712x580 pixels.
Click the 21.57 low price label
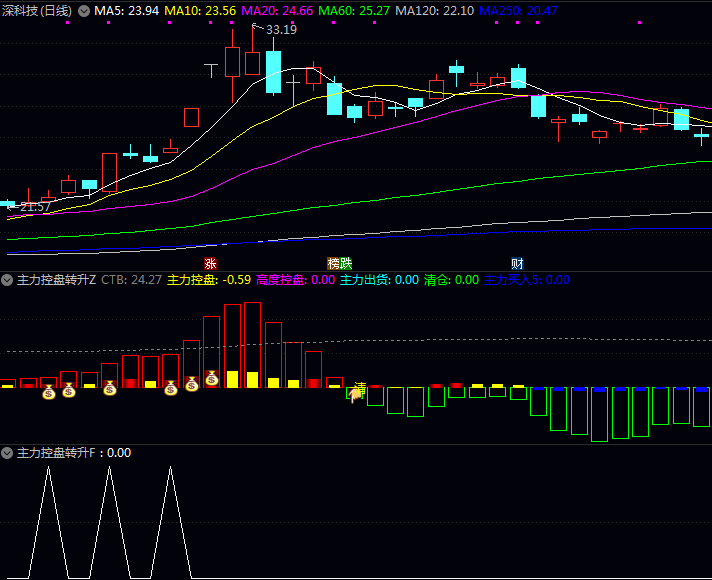[34, 206]
